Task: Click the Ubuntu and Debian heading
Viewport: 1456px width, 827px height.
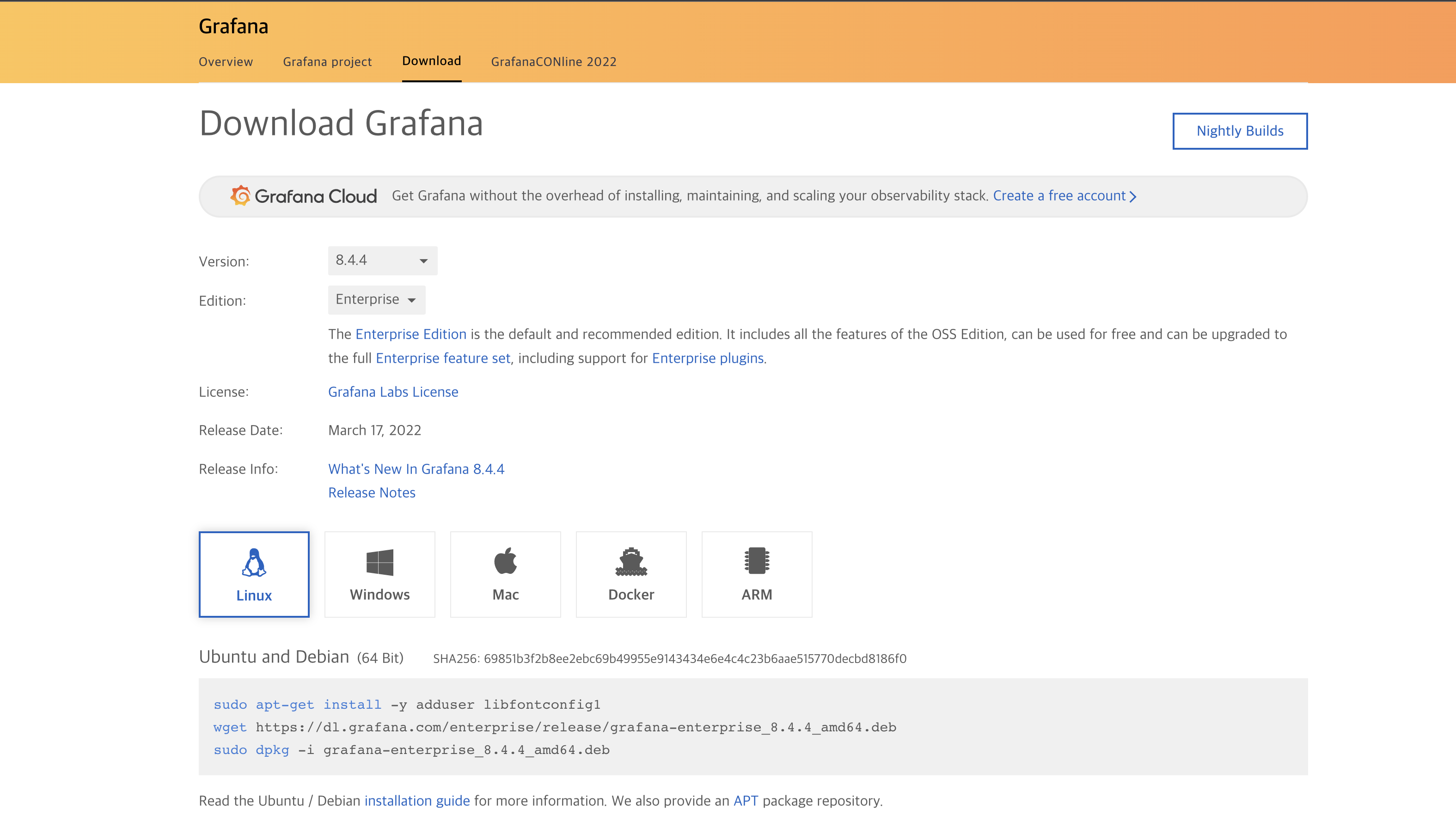Action: [x=274, y=657]
